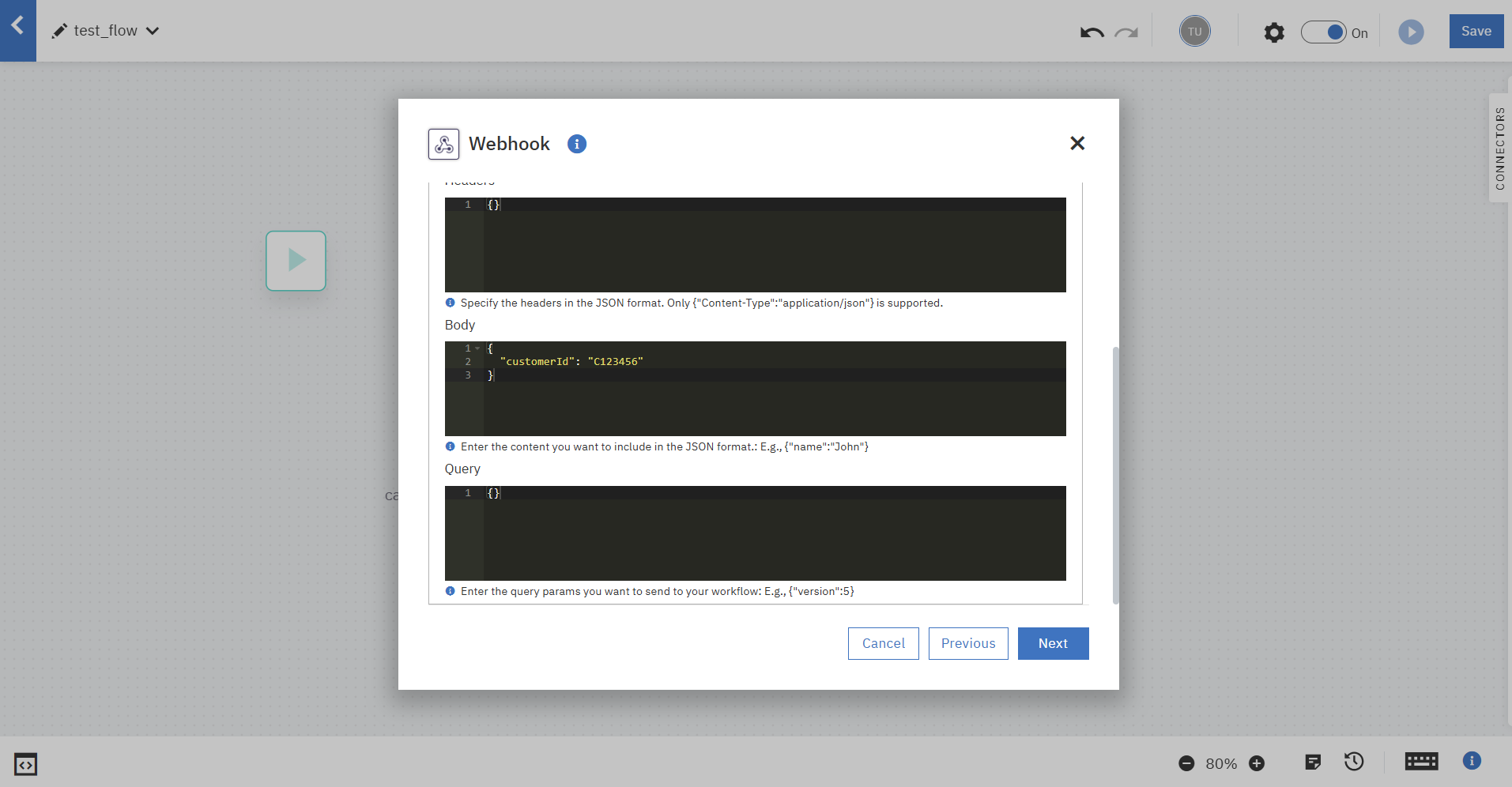Click the Save button
Screen dimensions: 1512x787
coord(1476,31)
